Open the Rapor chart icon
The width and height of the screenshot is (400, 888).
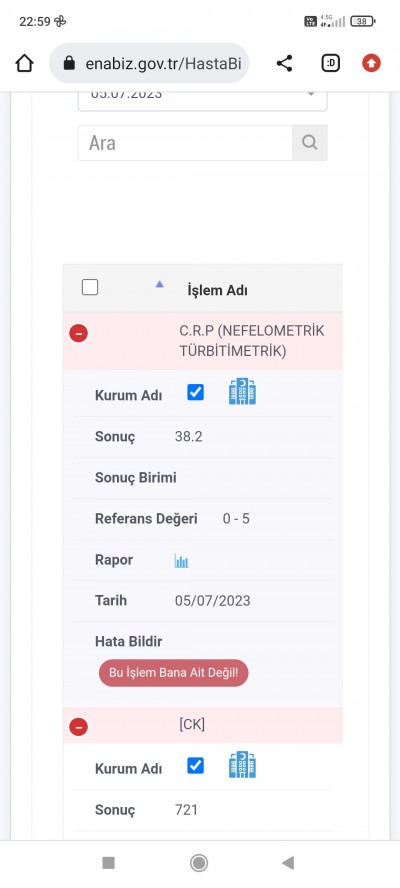tap(181, 561)
